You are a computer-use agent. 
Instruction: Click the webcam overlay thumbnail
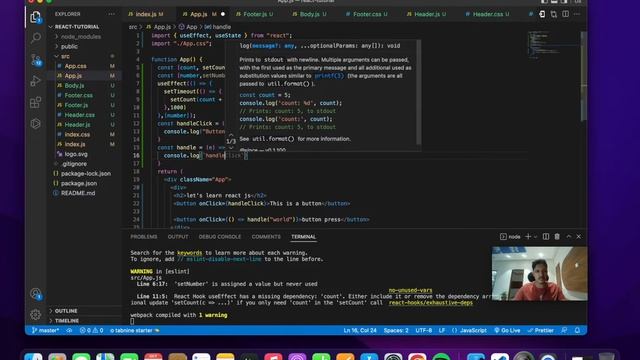(x=540, y=273)
